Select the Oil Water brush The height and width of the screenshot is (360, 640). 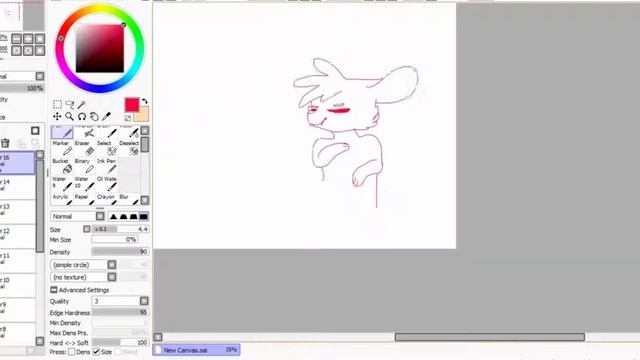point(107,184)
